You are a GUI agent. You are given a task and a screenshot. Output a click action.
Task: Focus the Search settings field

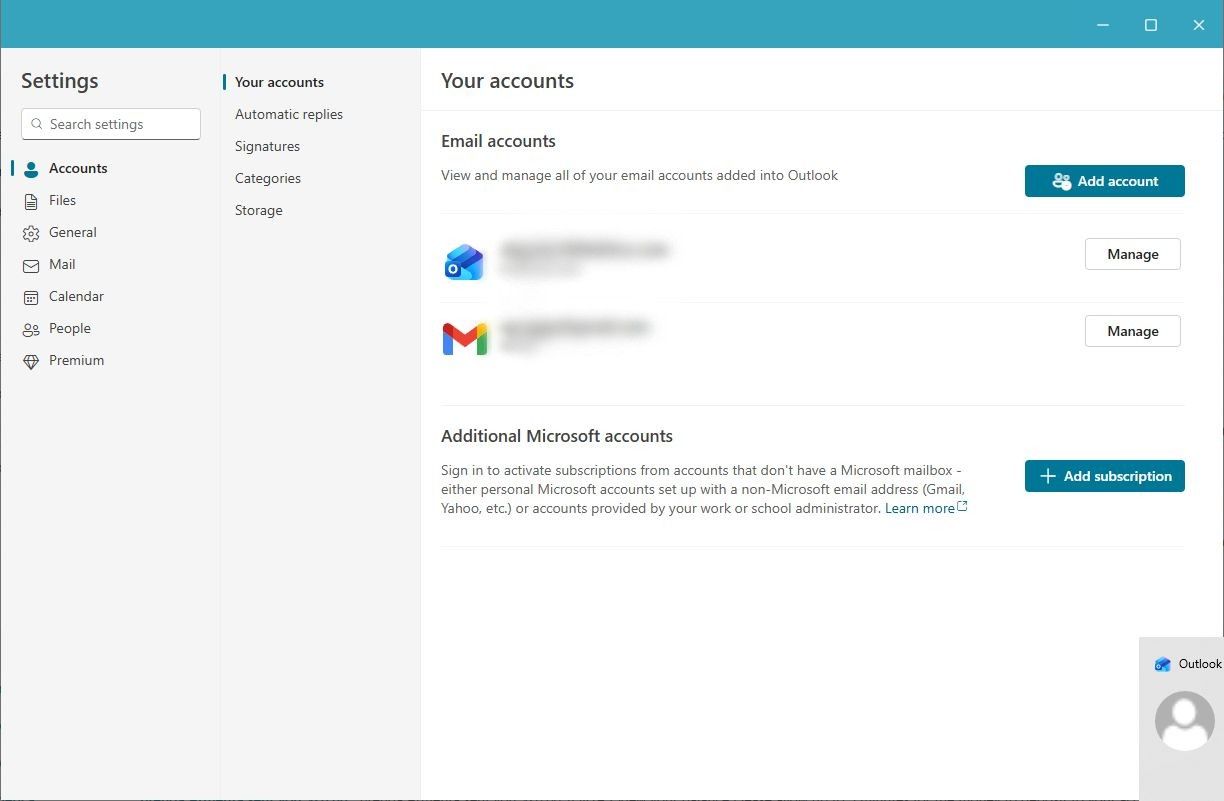tap(111, 124)
